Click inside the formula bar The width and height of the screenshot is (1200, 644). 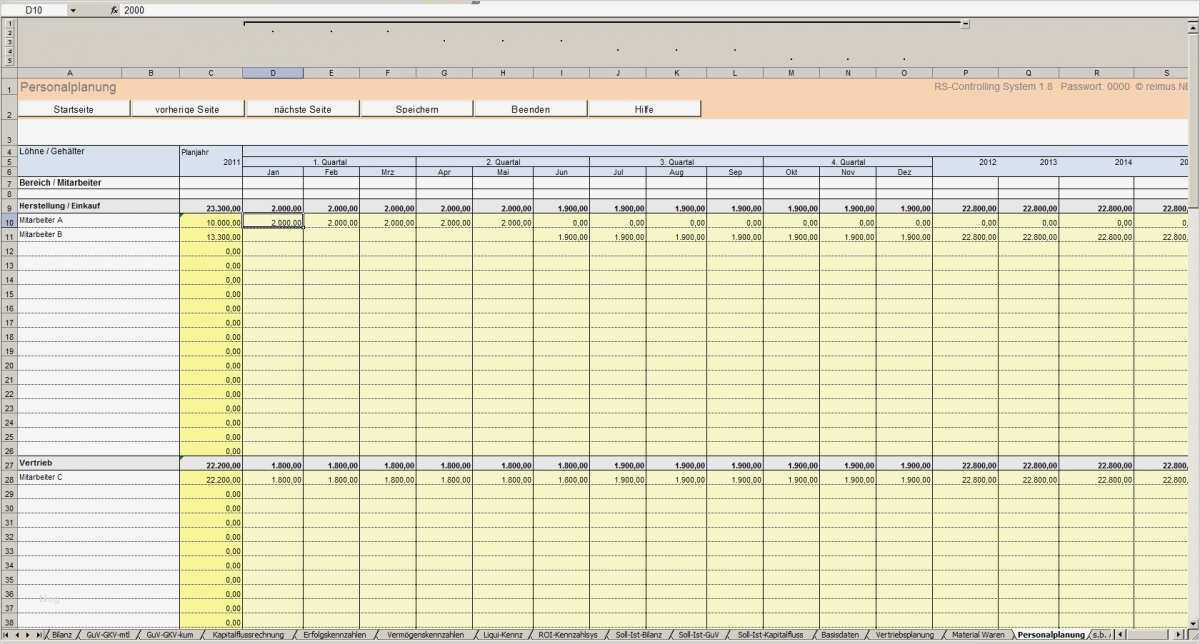[300, 10]
